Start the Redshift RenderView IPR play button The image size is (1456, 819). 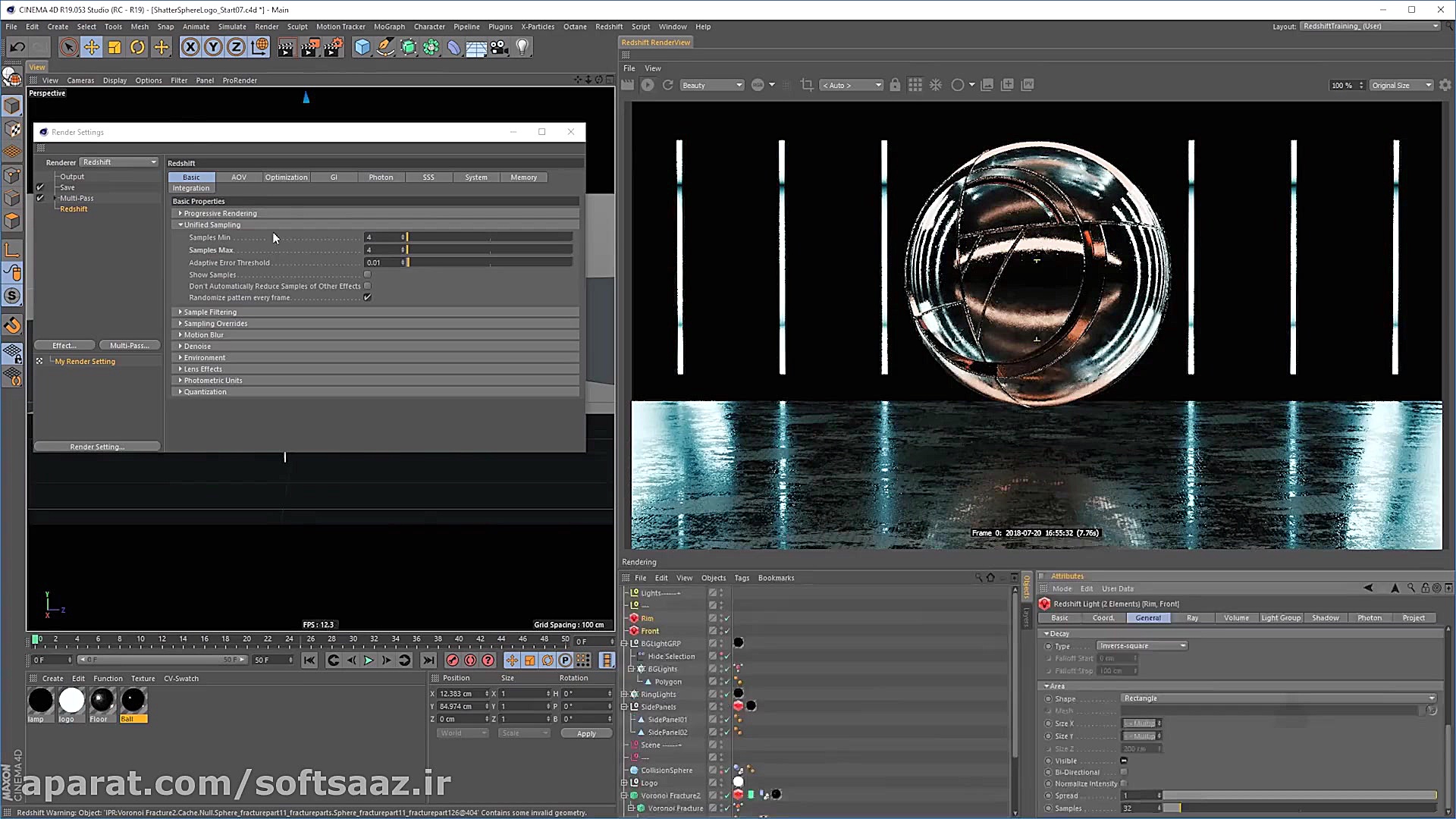[x=648, y=85]
